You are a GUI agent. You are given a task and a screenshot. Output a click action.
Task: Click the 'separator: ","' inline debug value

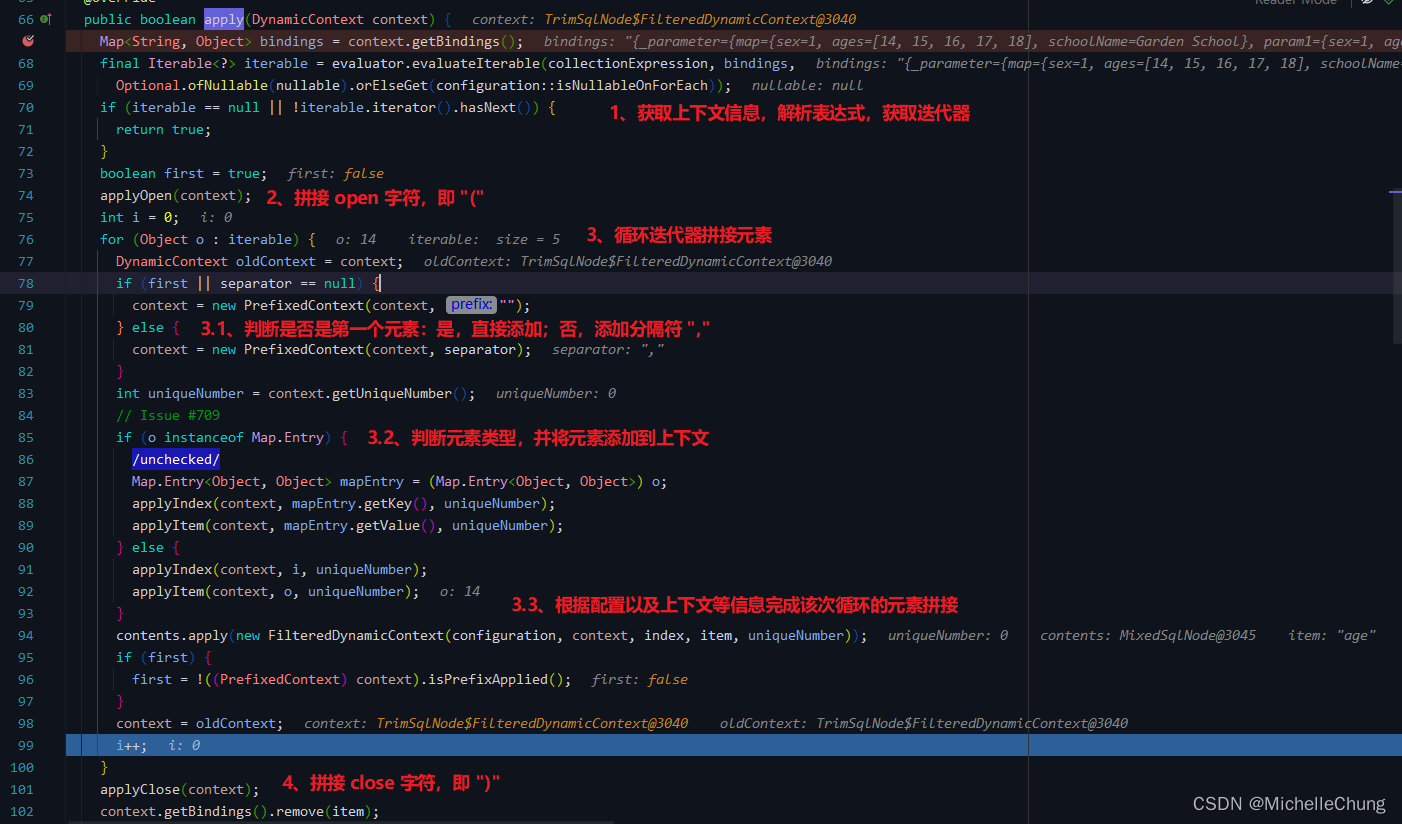[x=607, y=349]
